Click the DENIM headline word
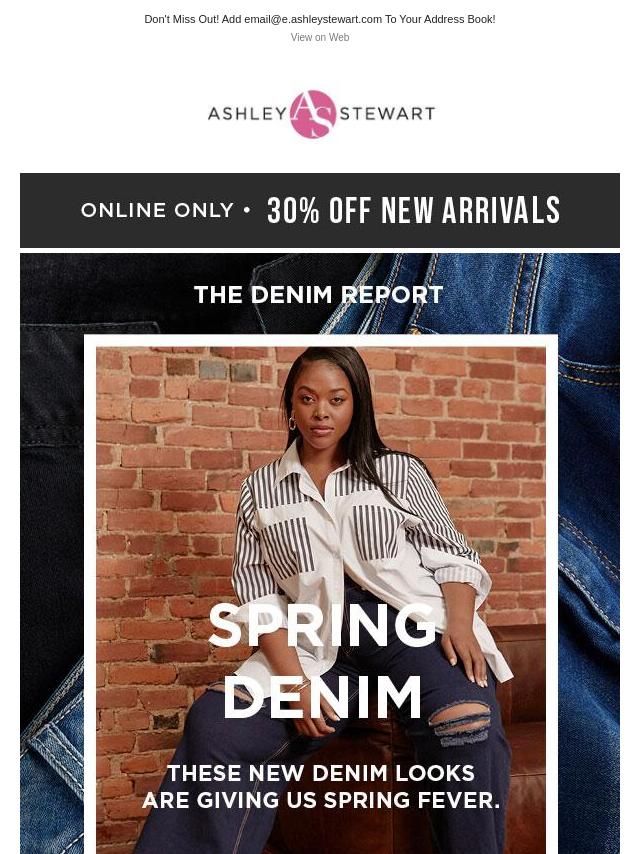 [x=322, y=697]
